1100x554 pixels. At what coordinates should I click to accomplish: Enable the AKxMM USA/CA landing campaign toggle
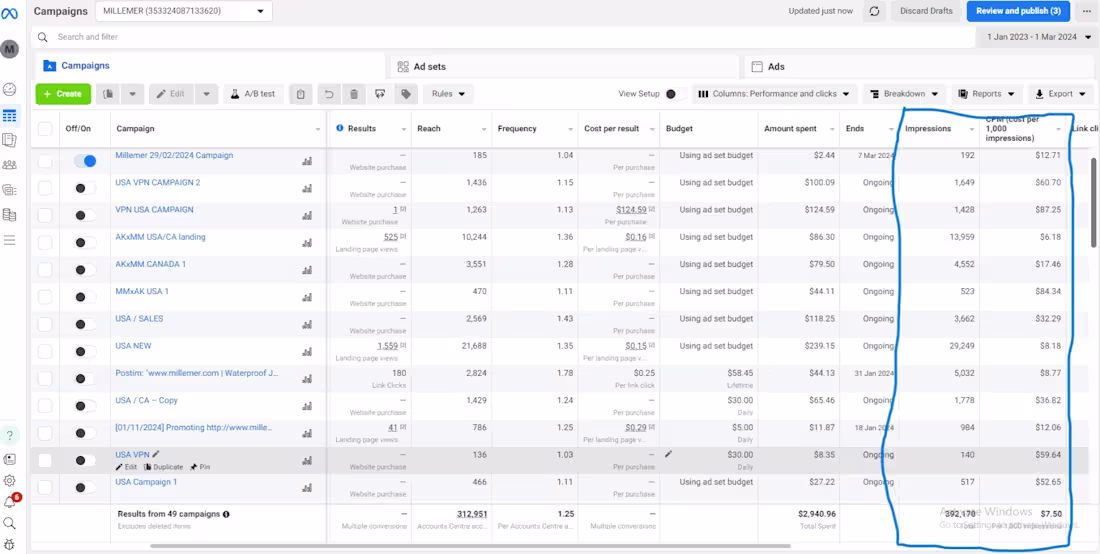(85, 243)
